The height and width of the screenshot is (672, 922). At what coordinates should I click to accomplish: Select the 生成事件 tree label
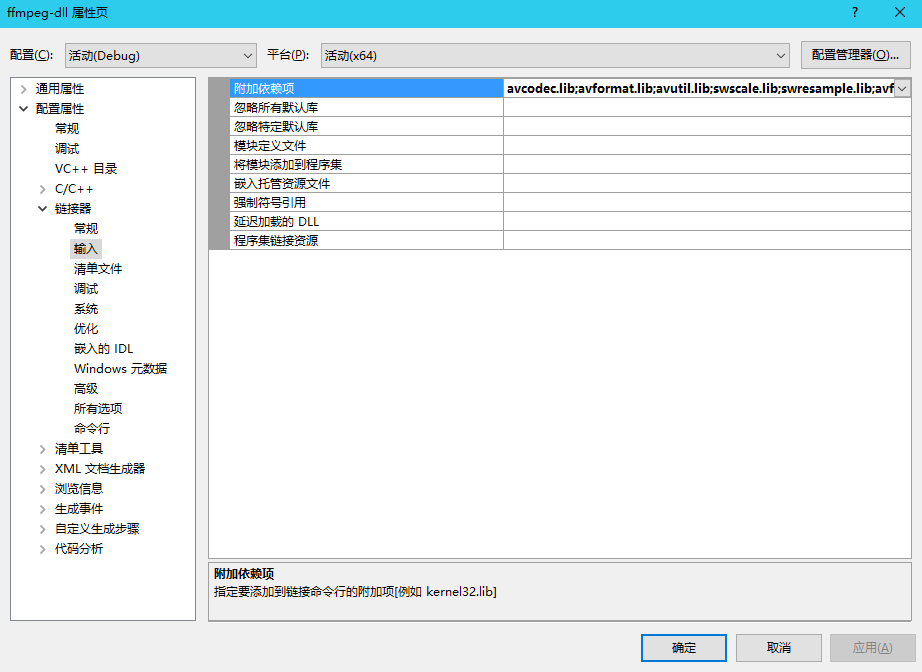(x=79, y=509)
